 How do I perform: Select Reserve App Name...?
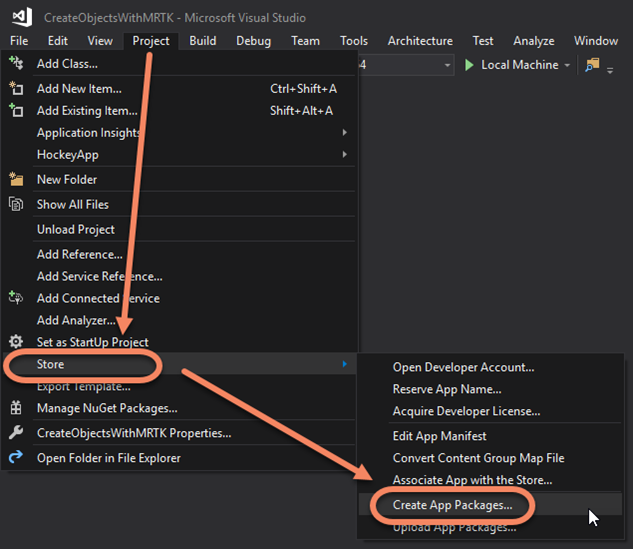coord(490,389)
